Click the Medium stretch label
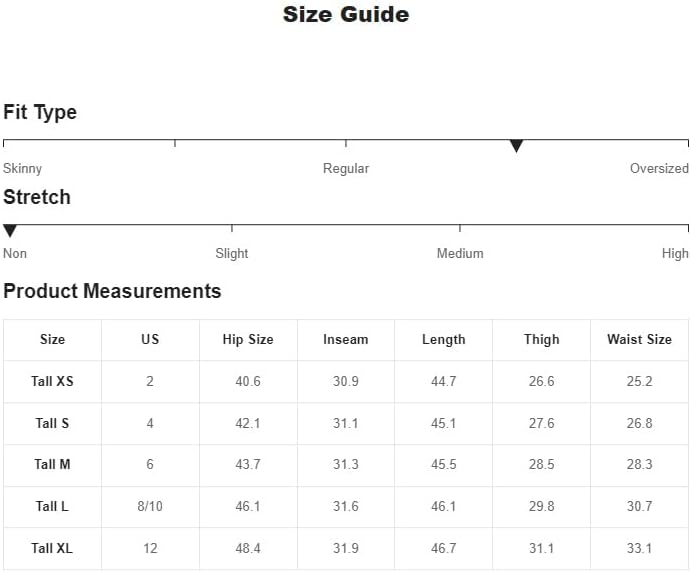691x572 pixels. point(460,254)
